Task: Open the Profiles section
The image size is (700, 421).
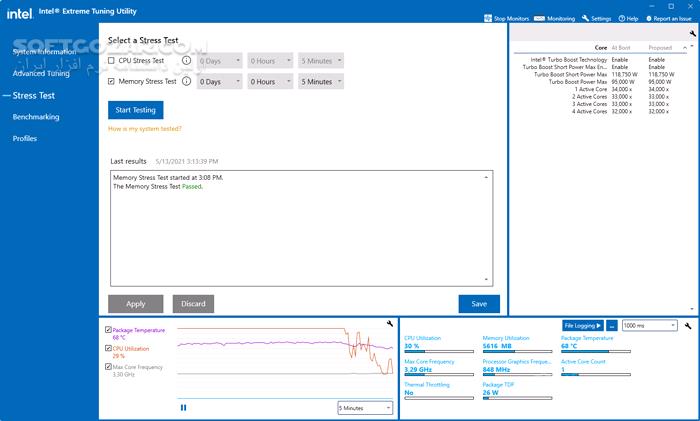Action: pos(25,138)
